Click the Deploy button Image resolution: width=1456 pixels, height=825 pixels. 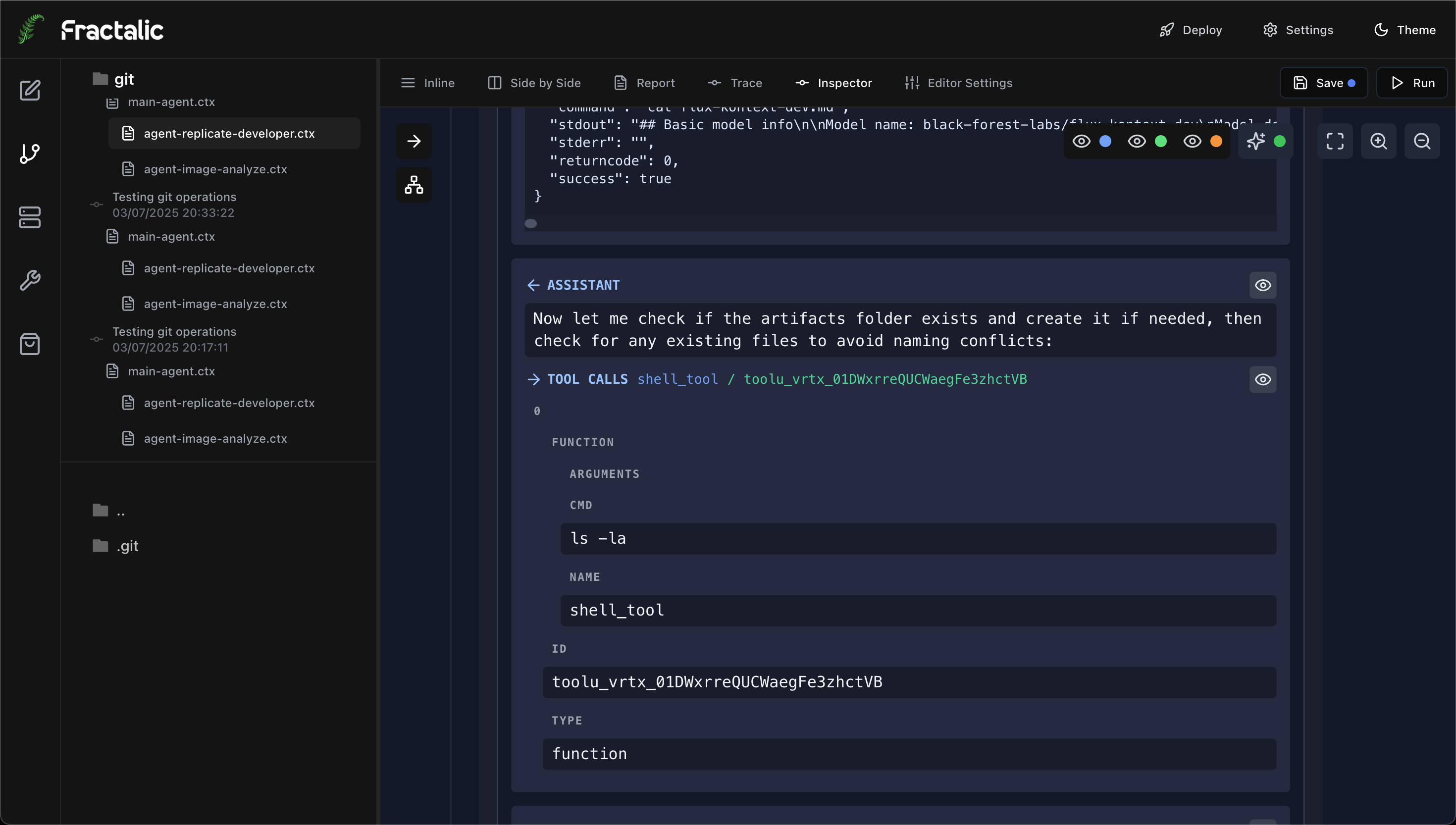coord(1191,30)
